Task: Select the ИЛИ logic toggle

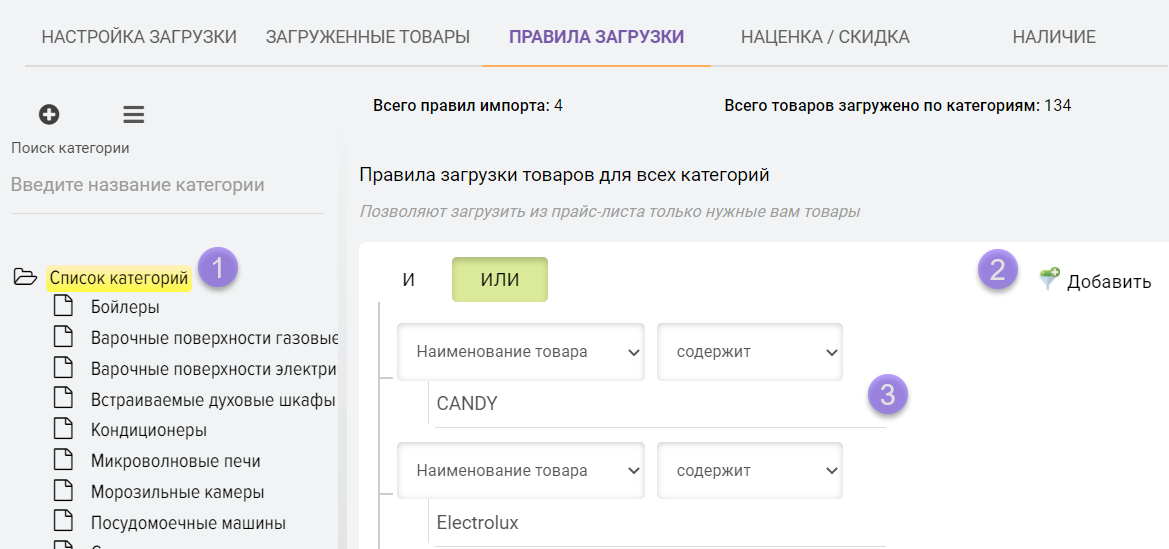Action: pyautogui.click(x=500, y=280)
